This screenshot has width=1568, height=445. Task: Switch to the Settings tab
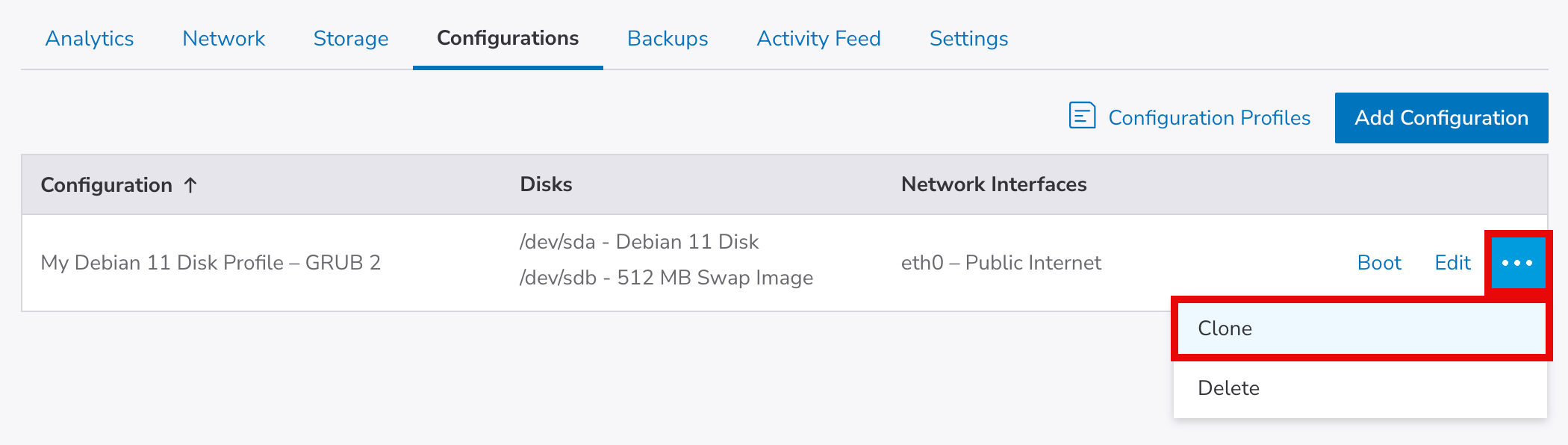pos(968,39)
